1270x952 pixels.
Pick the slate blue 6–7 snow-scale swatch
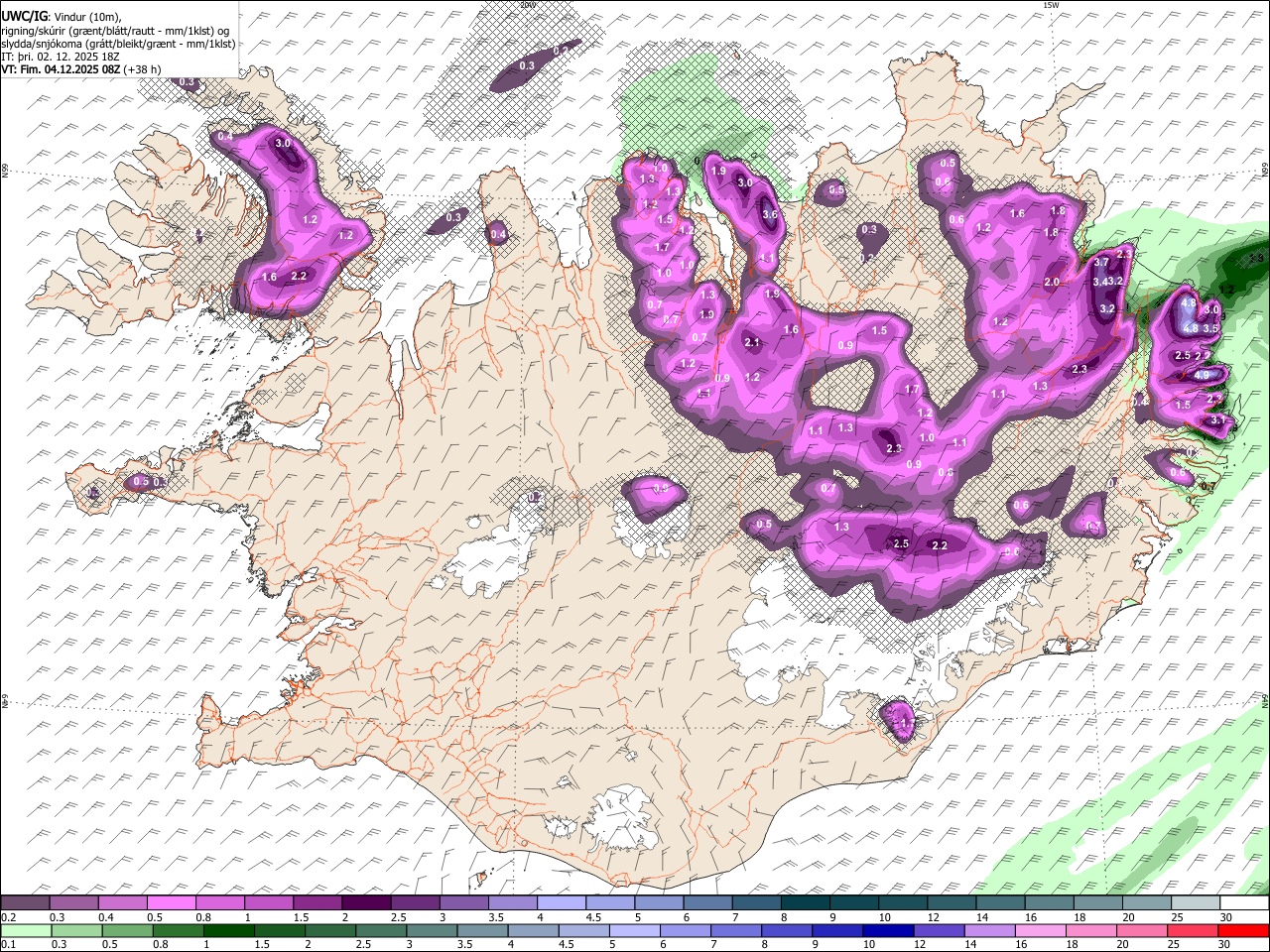pyautogui.click(x=708, y=902)
